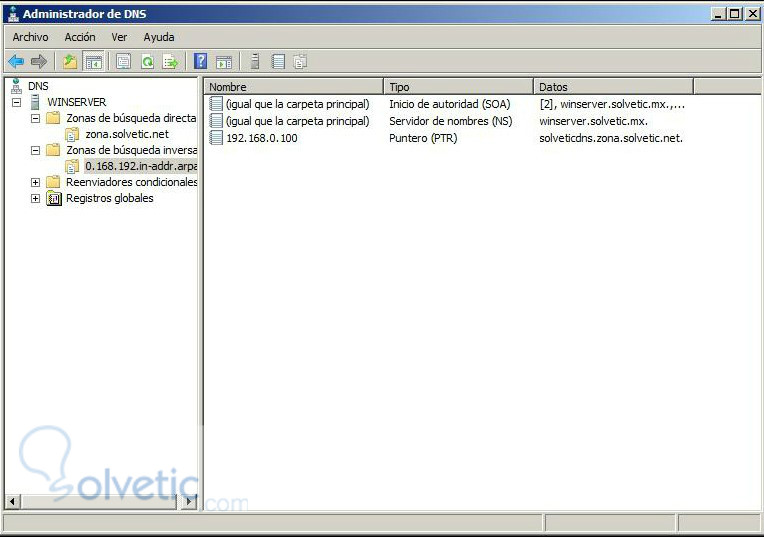
Task: Click 'Inicio de autoridad (SOA)' type cell
Action: click(449, 104)
